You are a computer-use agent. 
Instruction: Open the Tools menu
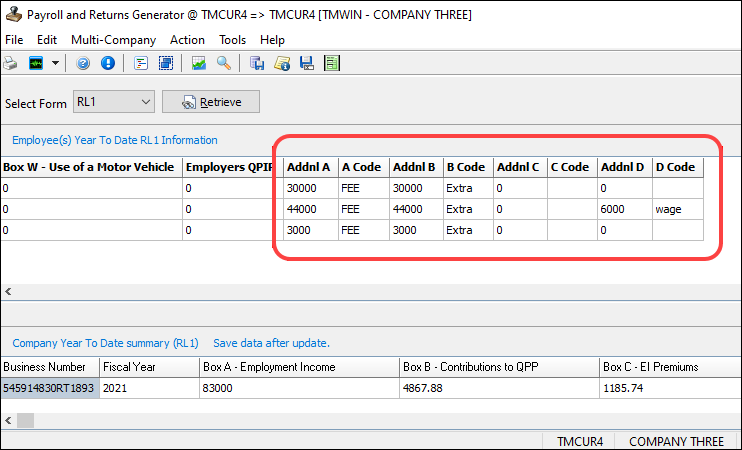pos(232,40)
